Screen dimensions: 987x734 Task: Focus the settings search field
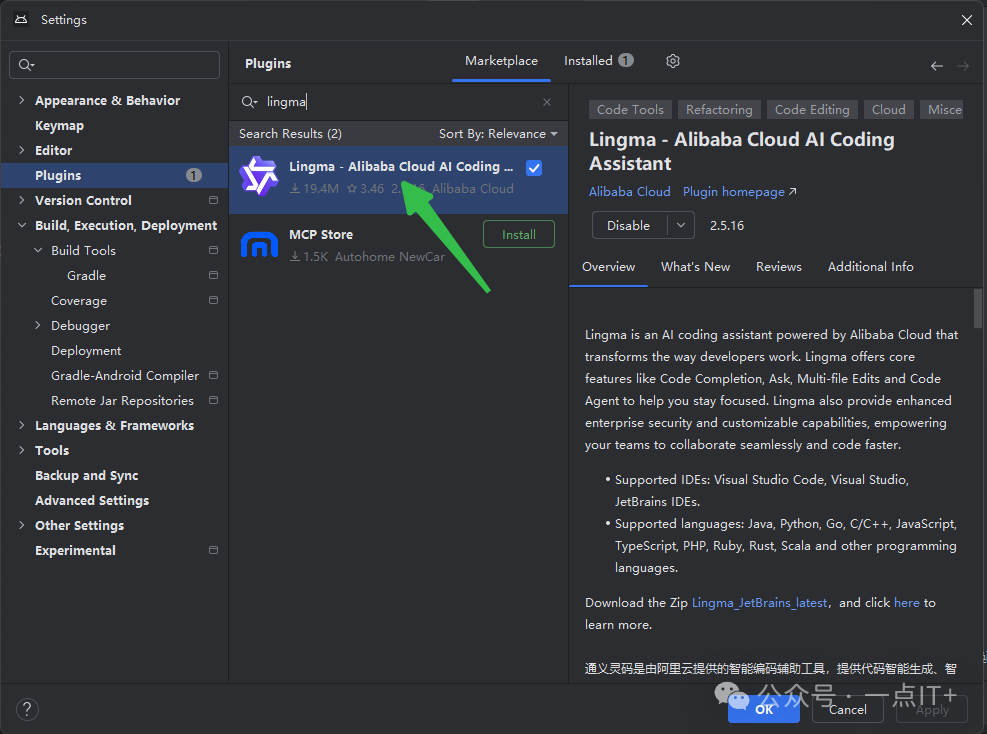115,65
